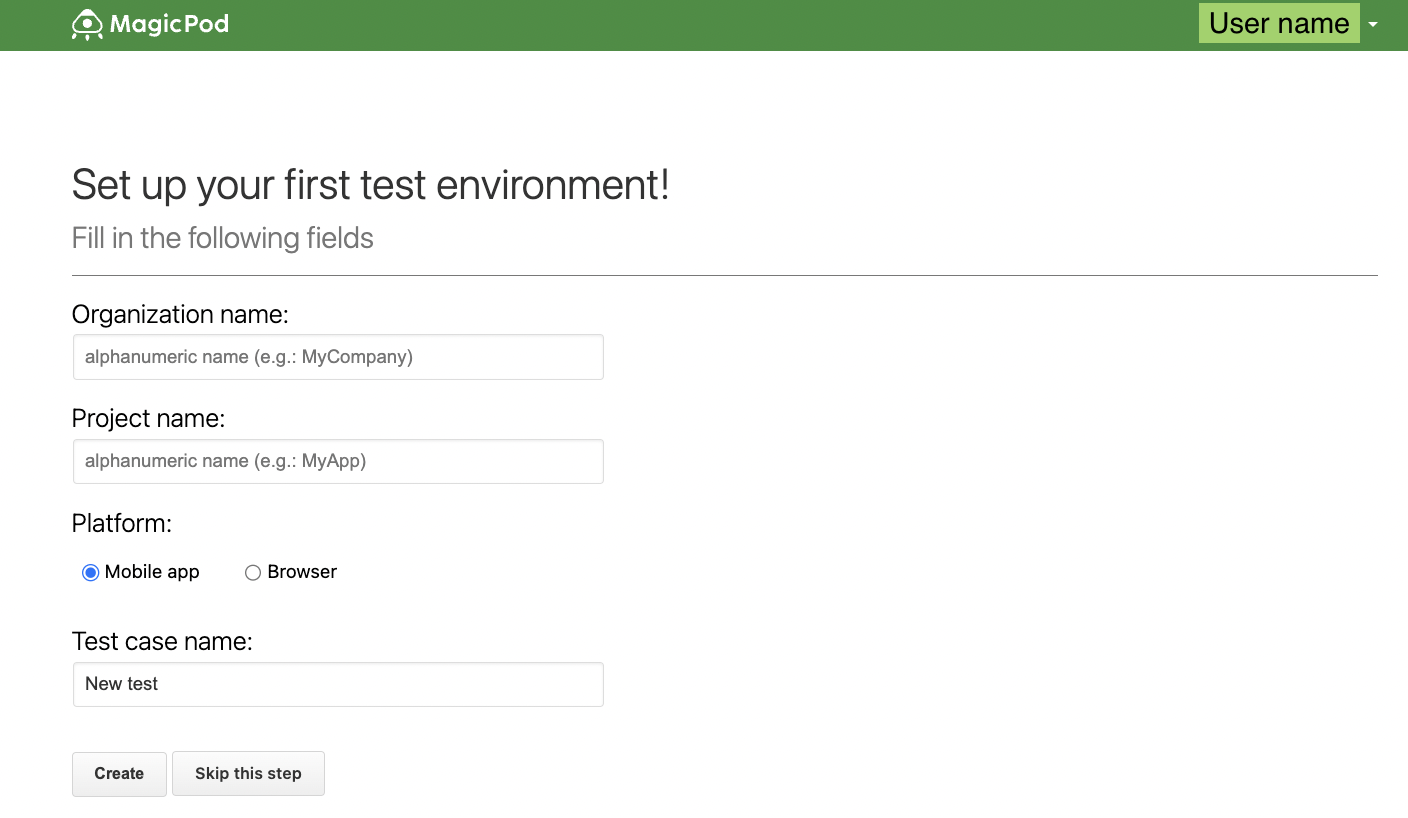This screenshot has width=1408, height=818.
Task: Focus the Organization name input field
Action: pyautogui.click(x=338, y=357)
